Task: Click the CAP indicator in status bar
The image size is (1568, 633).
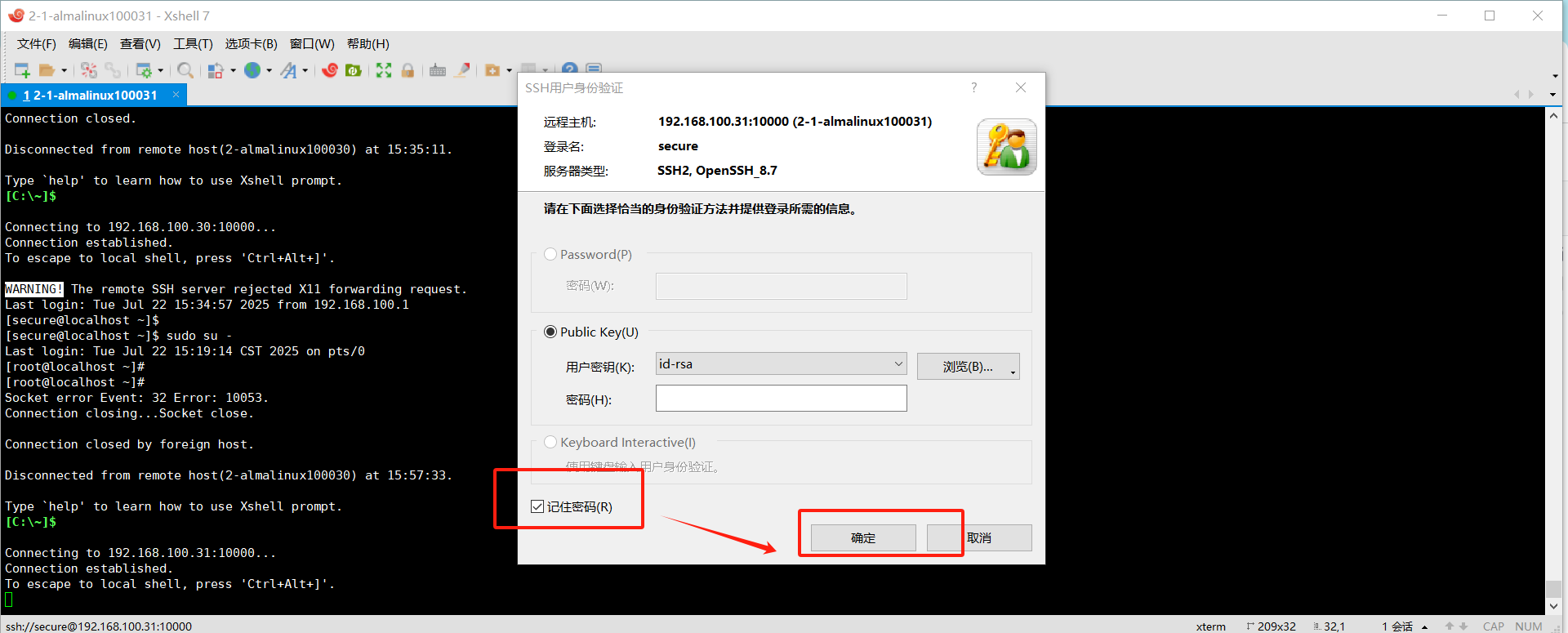Action: pyautogui.click(x=1494, y=626)
